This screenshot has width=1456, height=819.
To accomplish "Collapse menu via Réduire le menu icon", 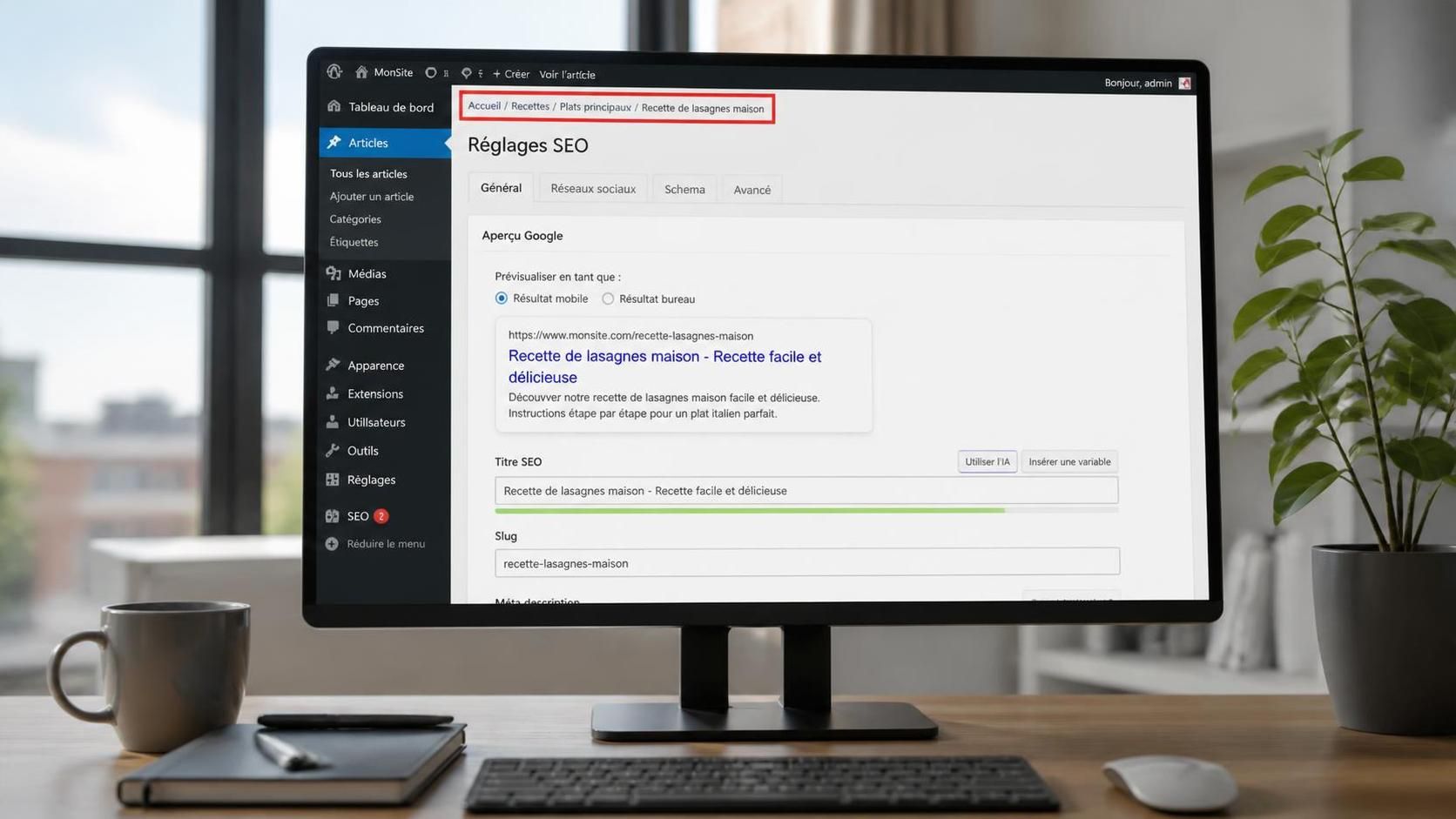I will point(332,544).
